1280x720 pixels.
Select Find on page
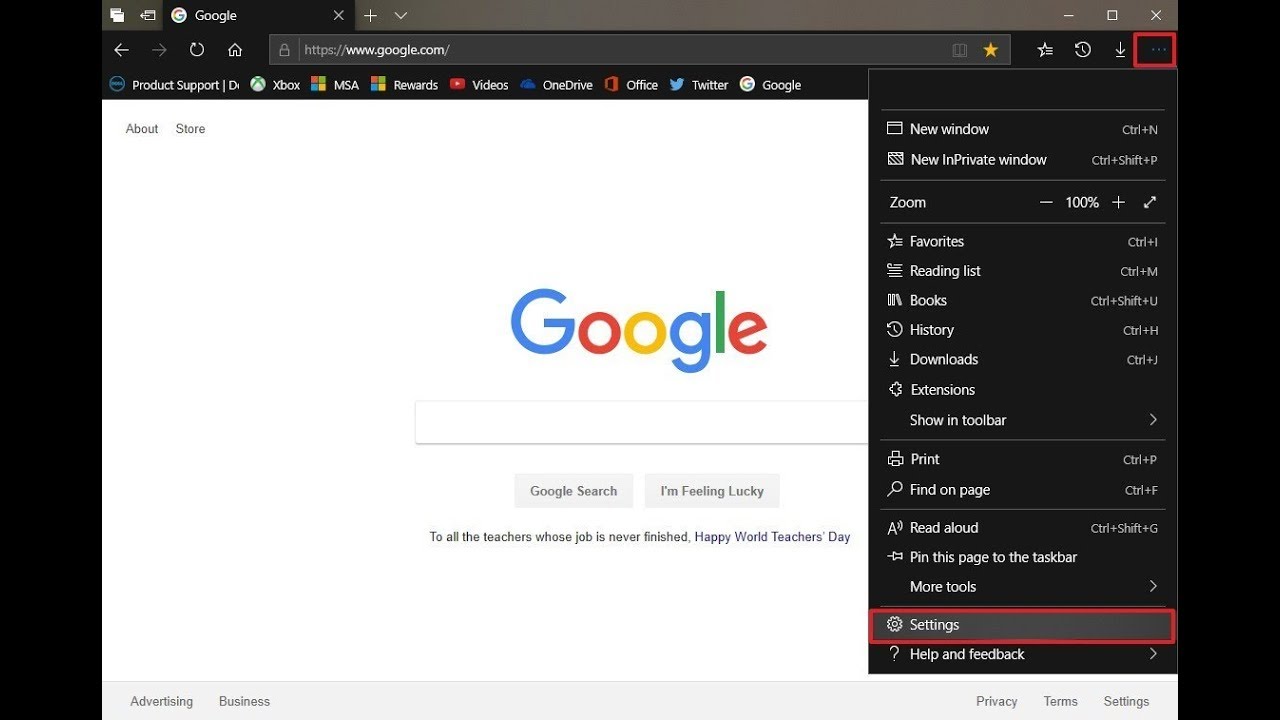1023,490
